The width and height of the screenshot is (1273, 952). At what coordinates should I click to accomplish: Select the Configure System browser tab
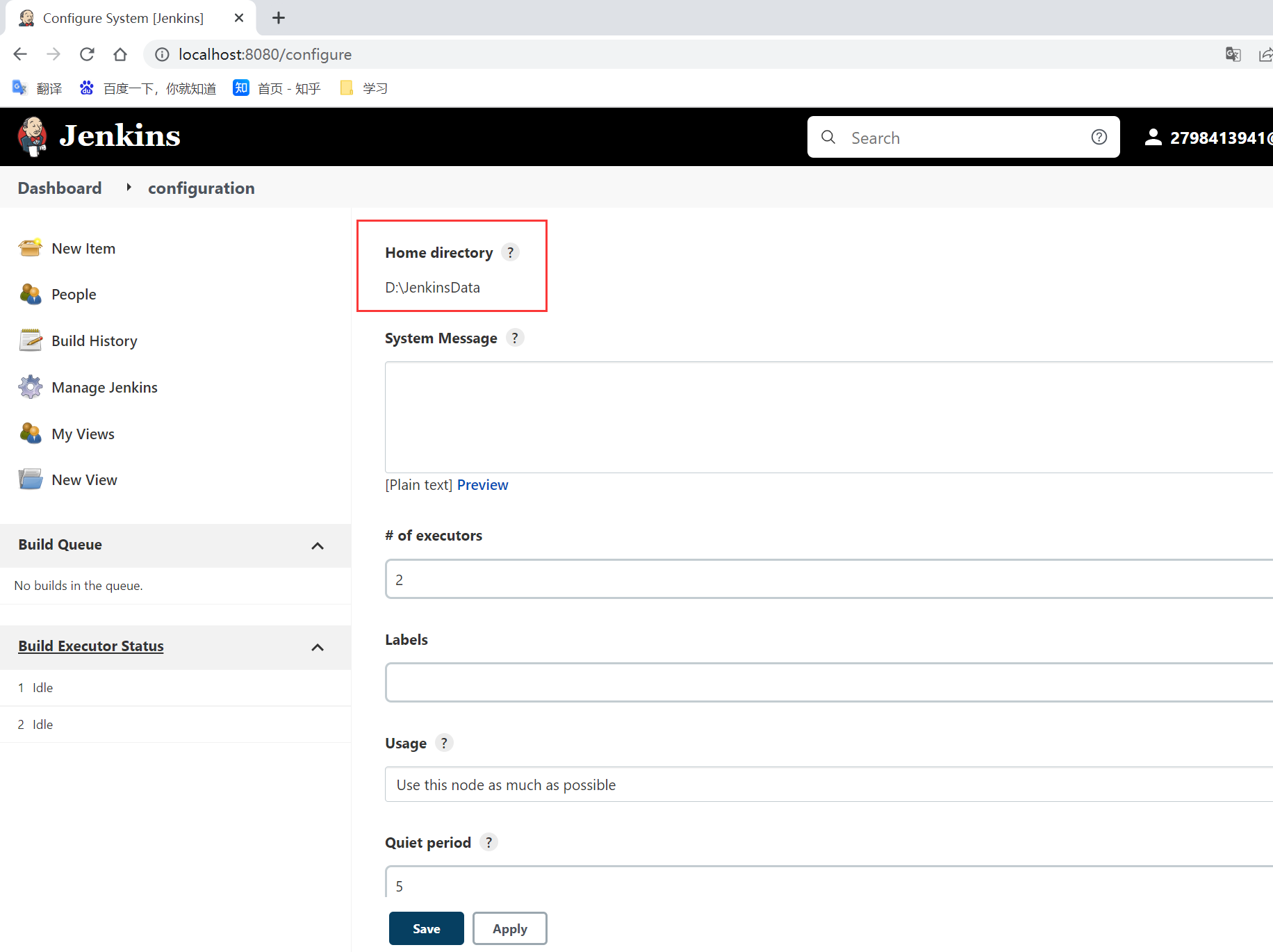[124, 17]
